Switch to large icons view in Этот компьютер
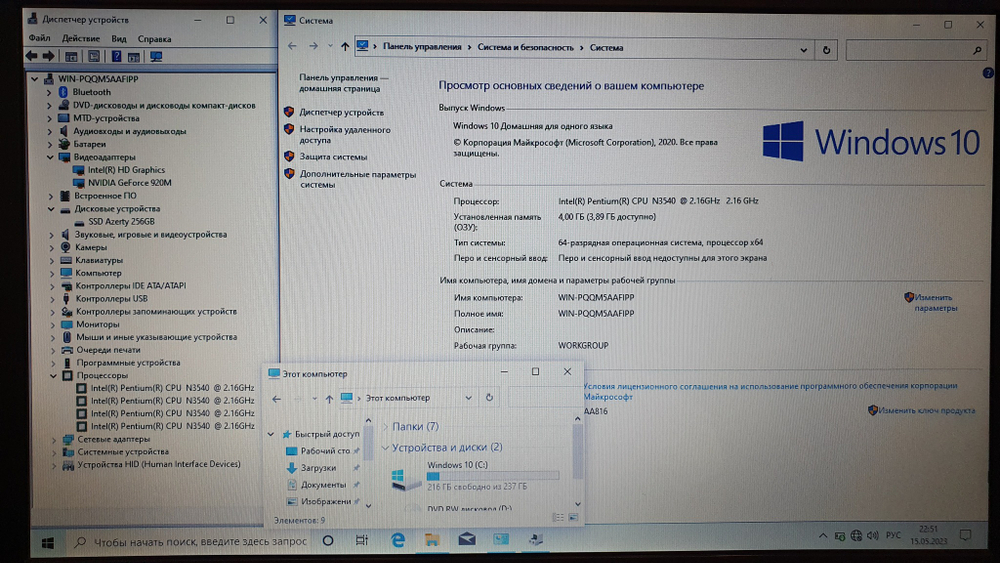The width and height of the screenshot is (1000, 563). coord(573,517)
